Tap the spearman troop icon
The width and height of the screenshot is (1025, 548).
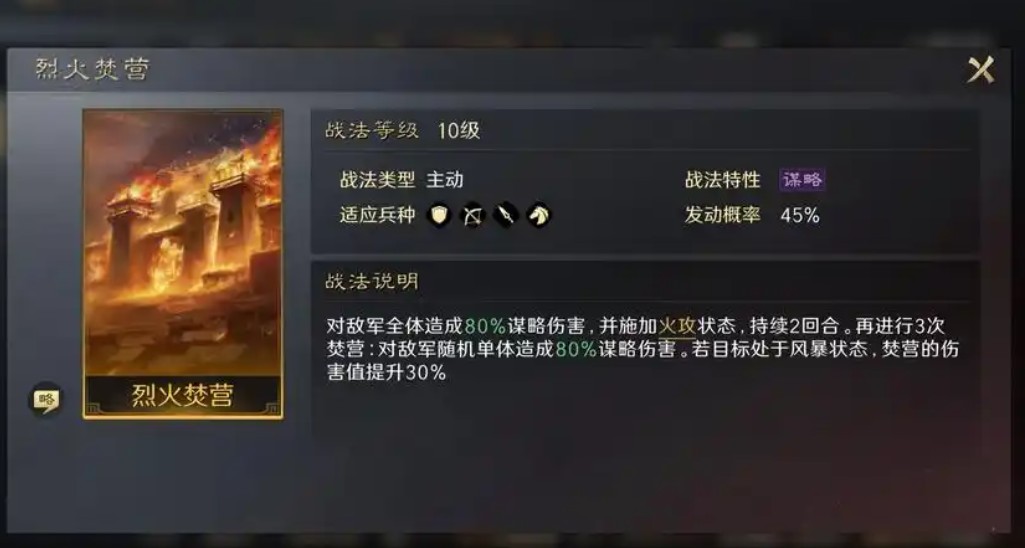(505, 214)
